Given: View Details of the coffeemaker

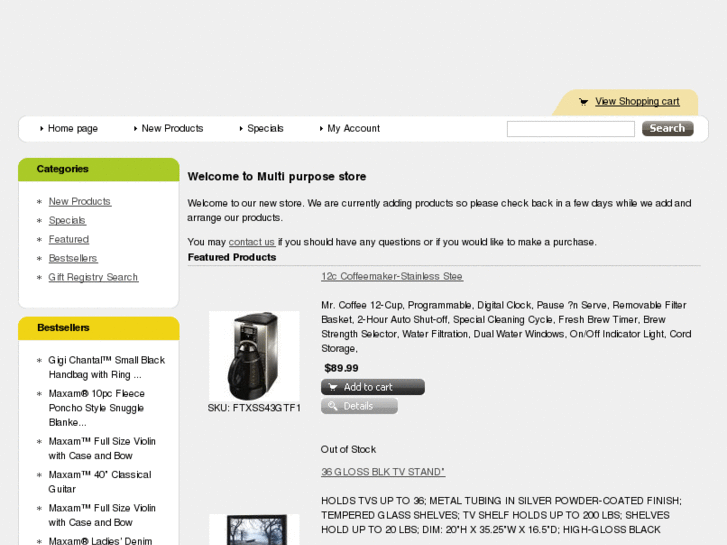Looking at the screenshot, I should click(x=359, y=406).
